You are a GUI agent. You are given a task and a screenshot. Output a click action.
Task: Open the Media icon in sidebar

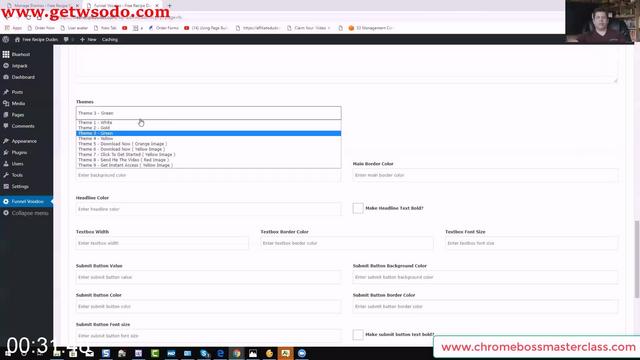pyautogui.click(x=6, y=104)
